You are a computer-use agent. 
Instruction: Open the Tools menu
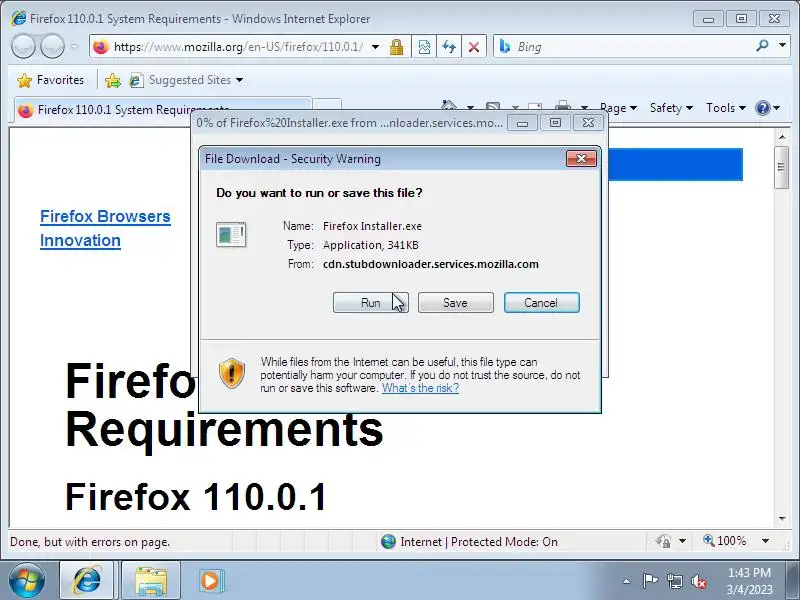coord(726,108)
